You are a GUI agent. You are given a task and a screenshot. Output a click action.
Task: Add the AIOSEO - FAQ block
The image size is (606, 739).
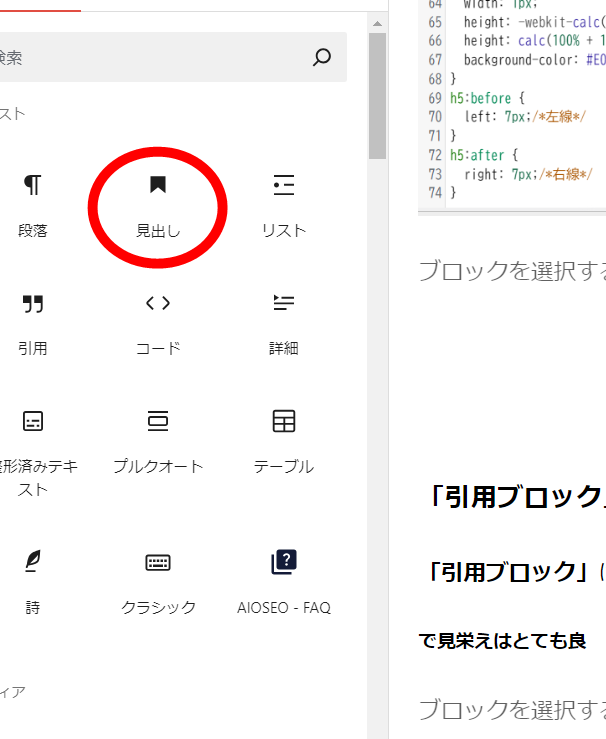[x=283, y=580]
